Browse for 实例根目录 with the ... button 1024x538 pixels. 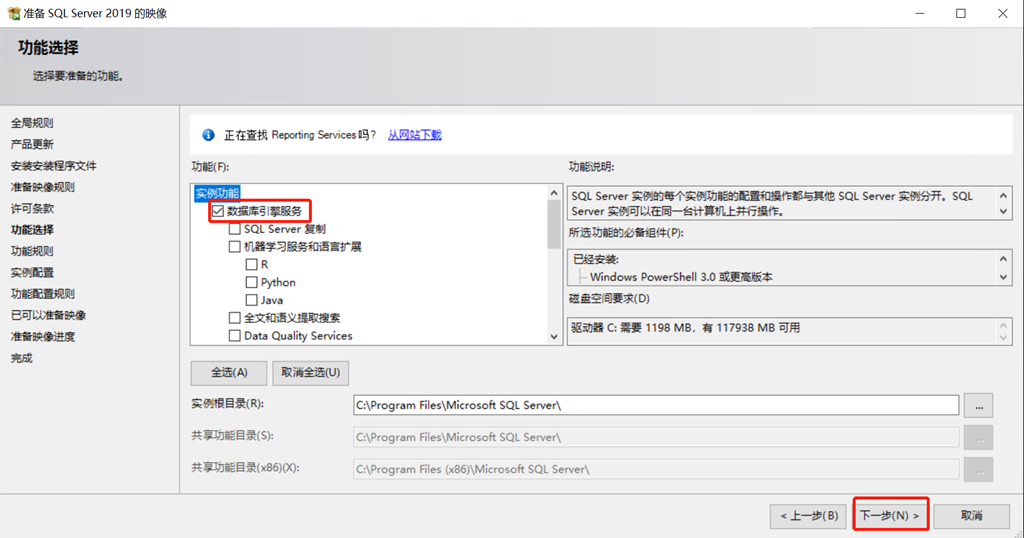pos(978,405)
